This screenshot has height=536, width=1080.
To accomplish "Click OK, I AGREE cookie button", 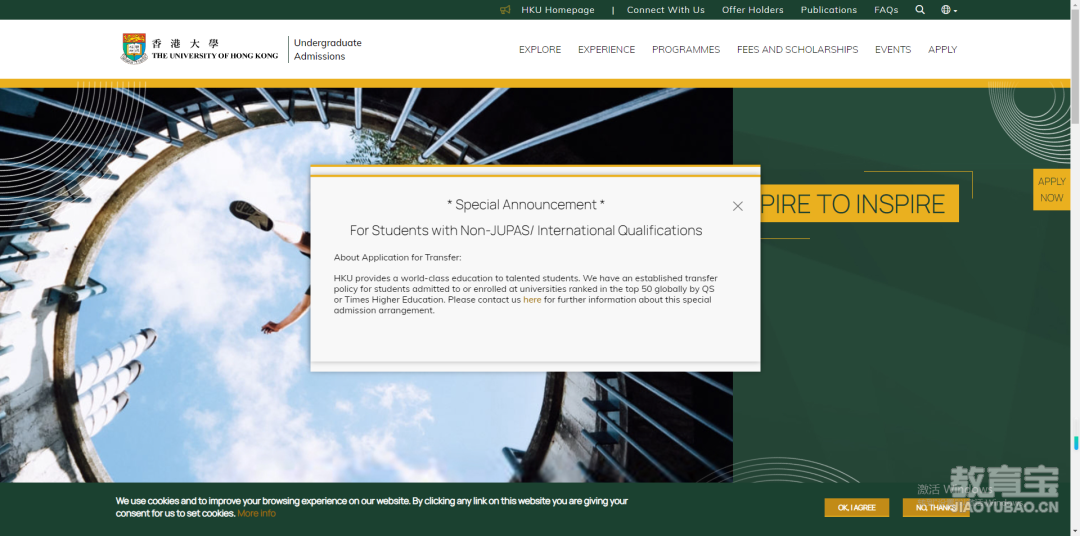I will pyautogui.click(x=856, y=508).
